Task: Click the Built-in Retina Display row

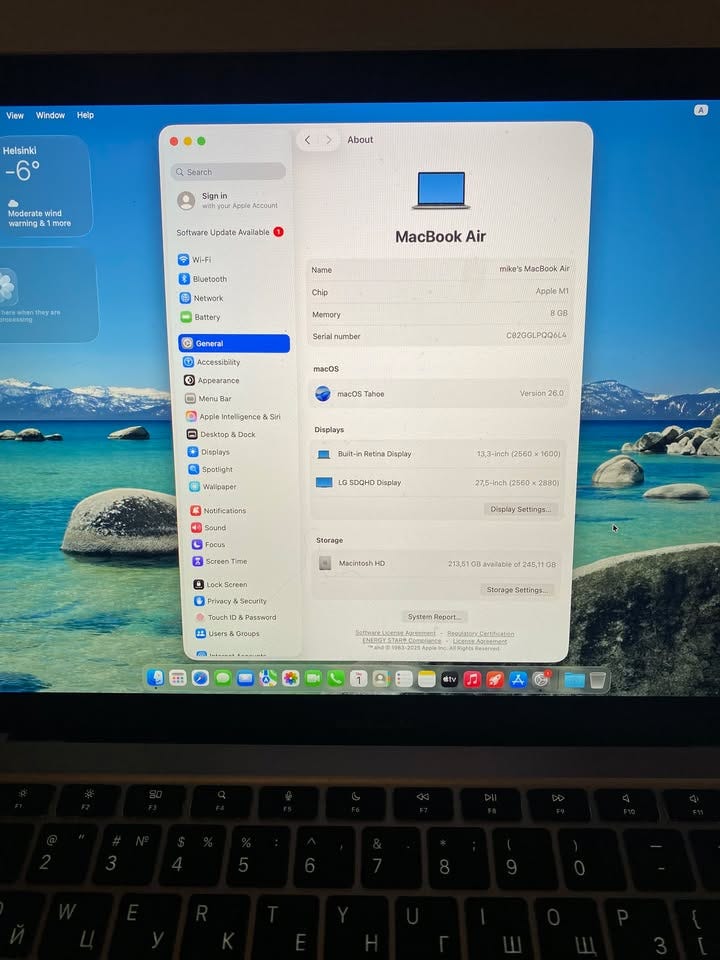Action: [437, 454]
